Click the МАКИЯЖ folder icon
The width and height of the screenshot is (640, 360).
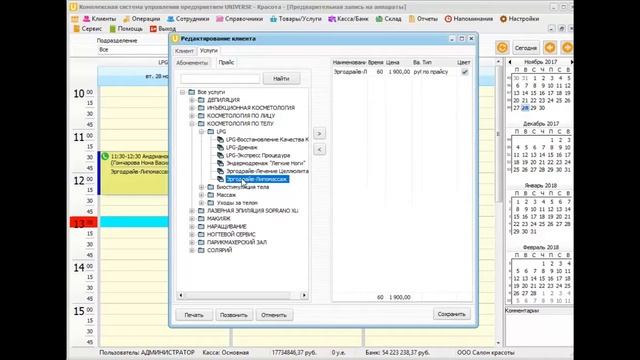click(201, 219)
